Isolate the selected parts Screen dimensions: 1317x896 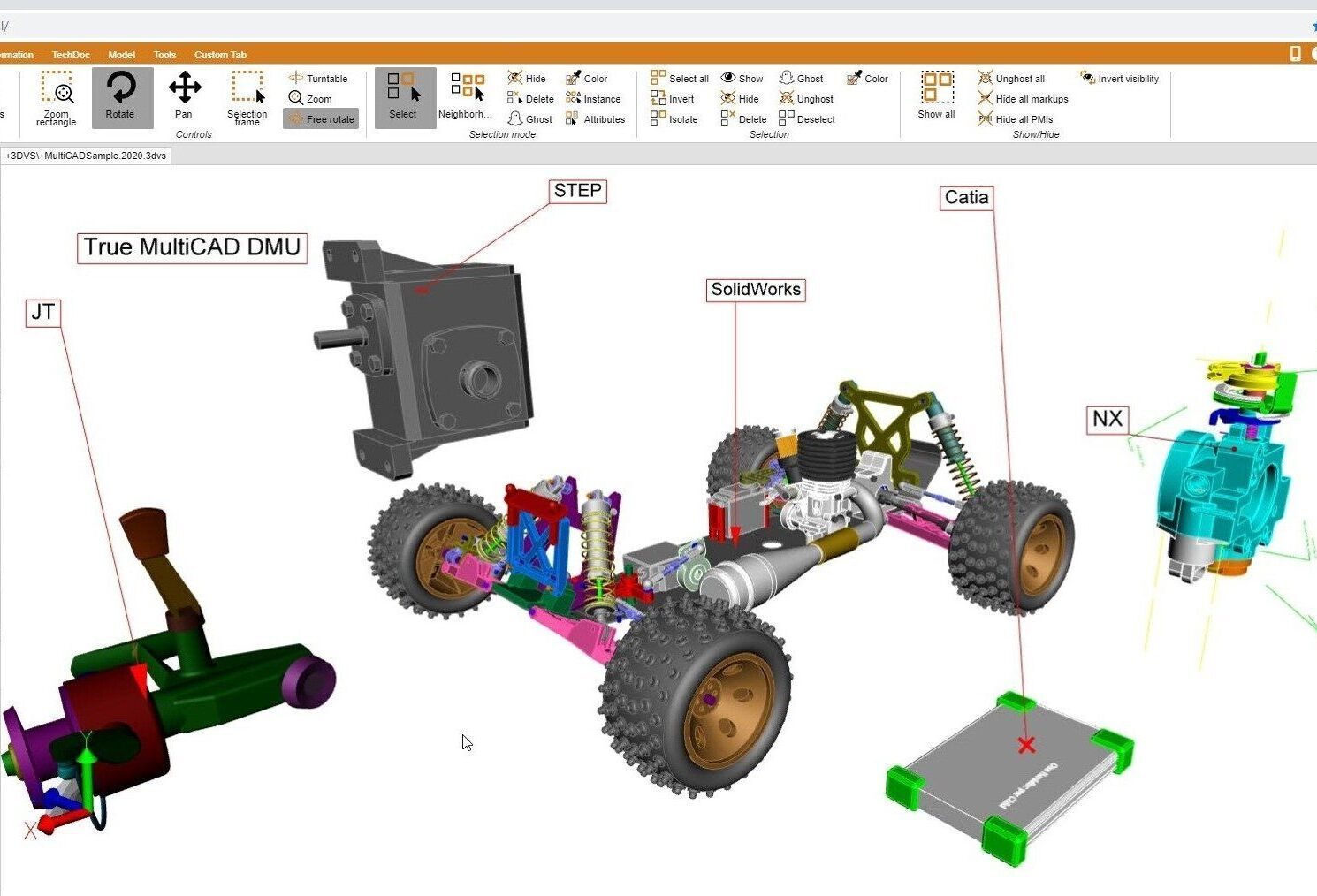click(674, 119)
